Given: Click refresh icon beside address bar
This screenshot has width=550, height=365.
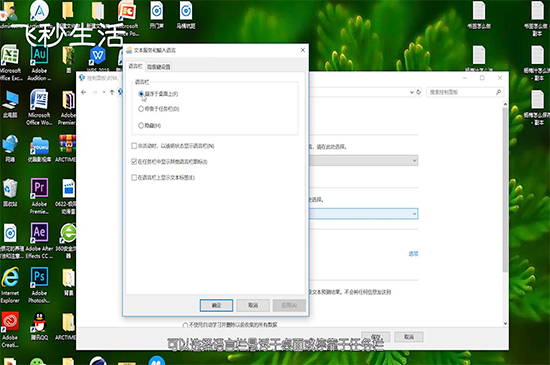Looking at the screenshot, I should [418, 92].
